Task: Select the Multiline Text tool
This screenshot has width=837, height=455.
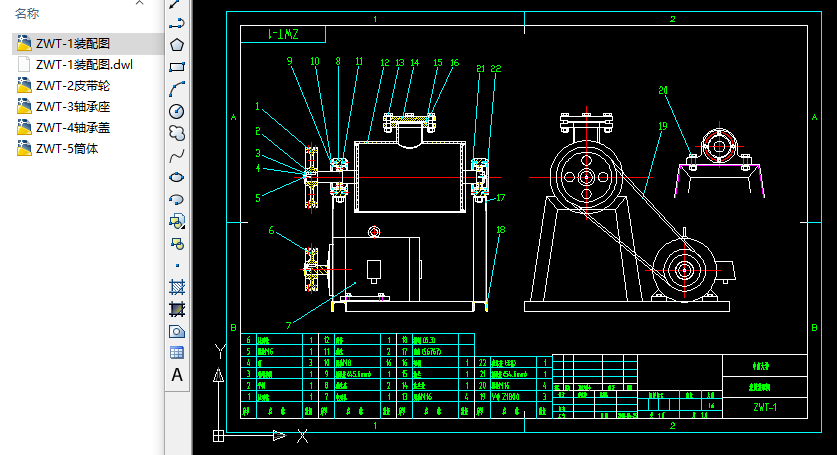Action: 177,375
